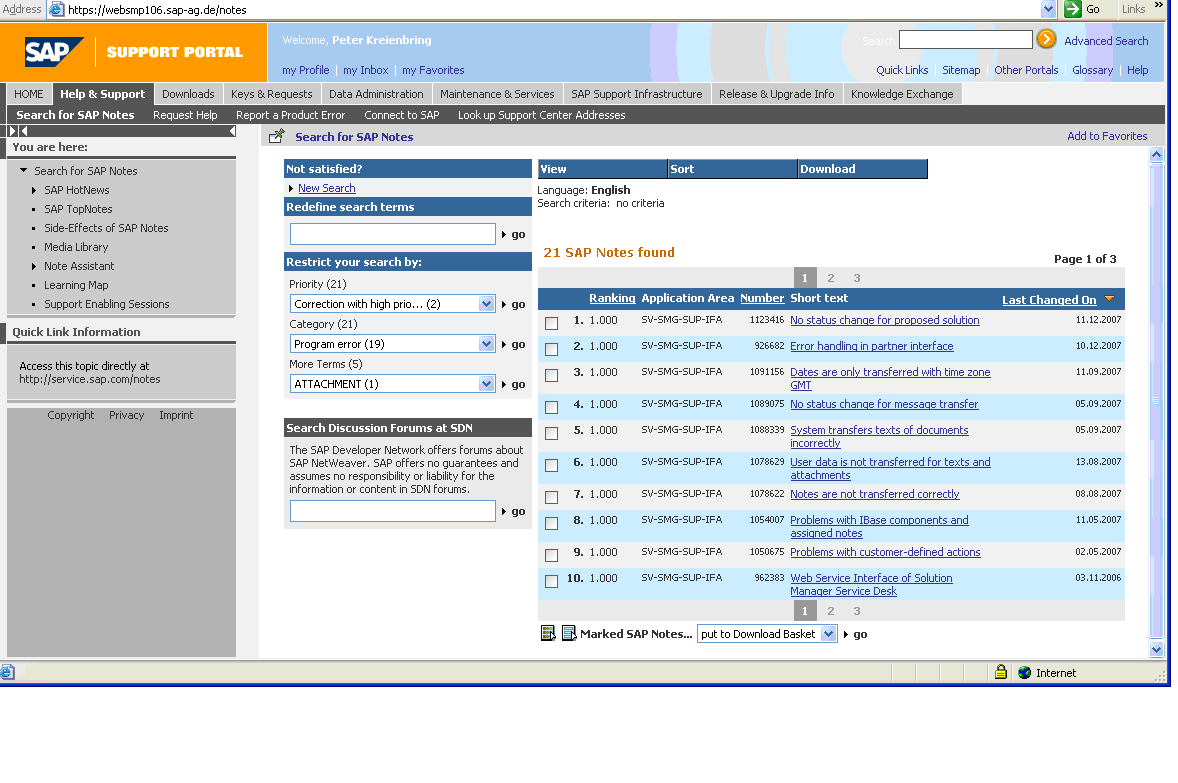Click the orange search arrow button
This screenshot has width=1178, height=783.
1046,39
